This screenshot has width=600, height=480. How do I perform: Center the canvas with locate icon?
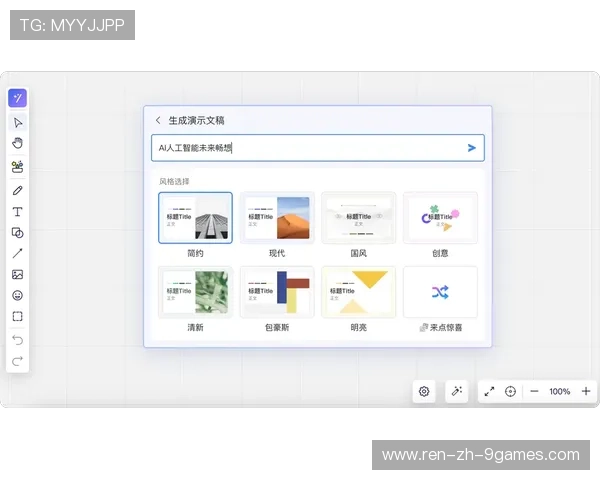point(510,392)
